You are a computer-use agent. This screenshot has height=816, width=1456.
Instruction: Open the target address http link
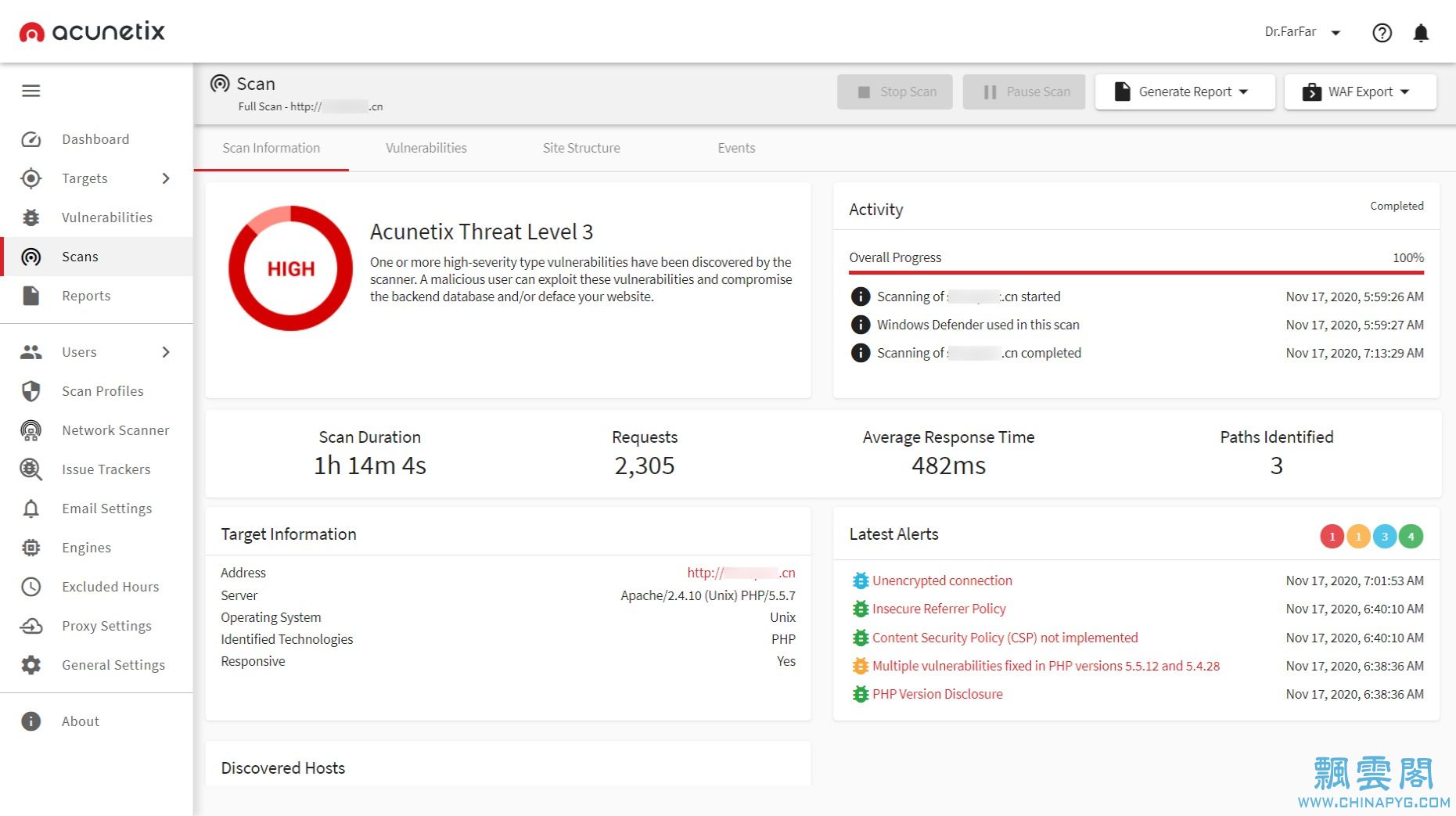741,573
